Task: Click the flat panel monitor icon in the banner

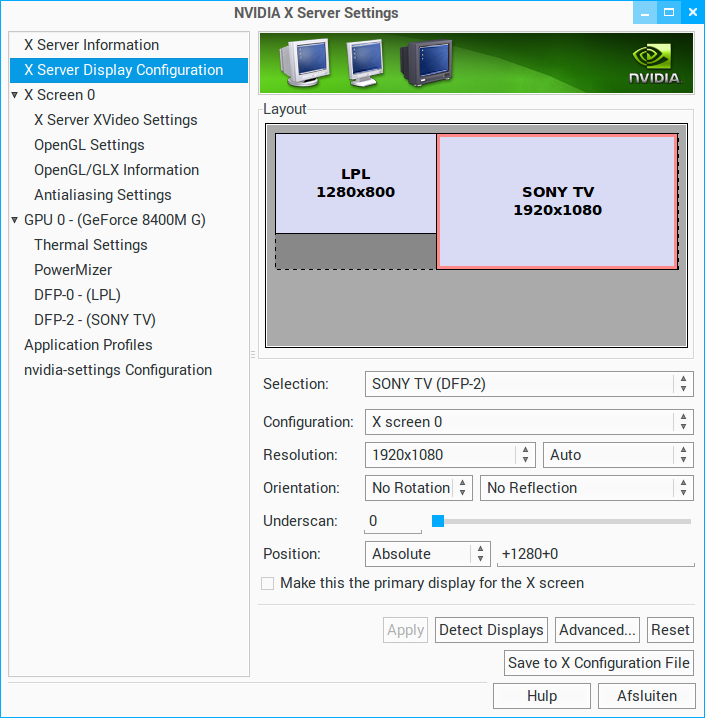Action: 365,63
